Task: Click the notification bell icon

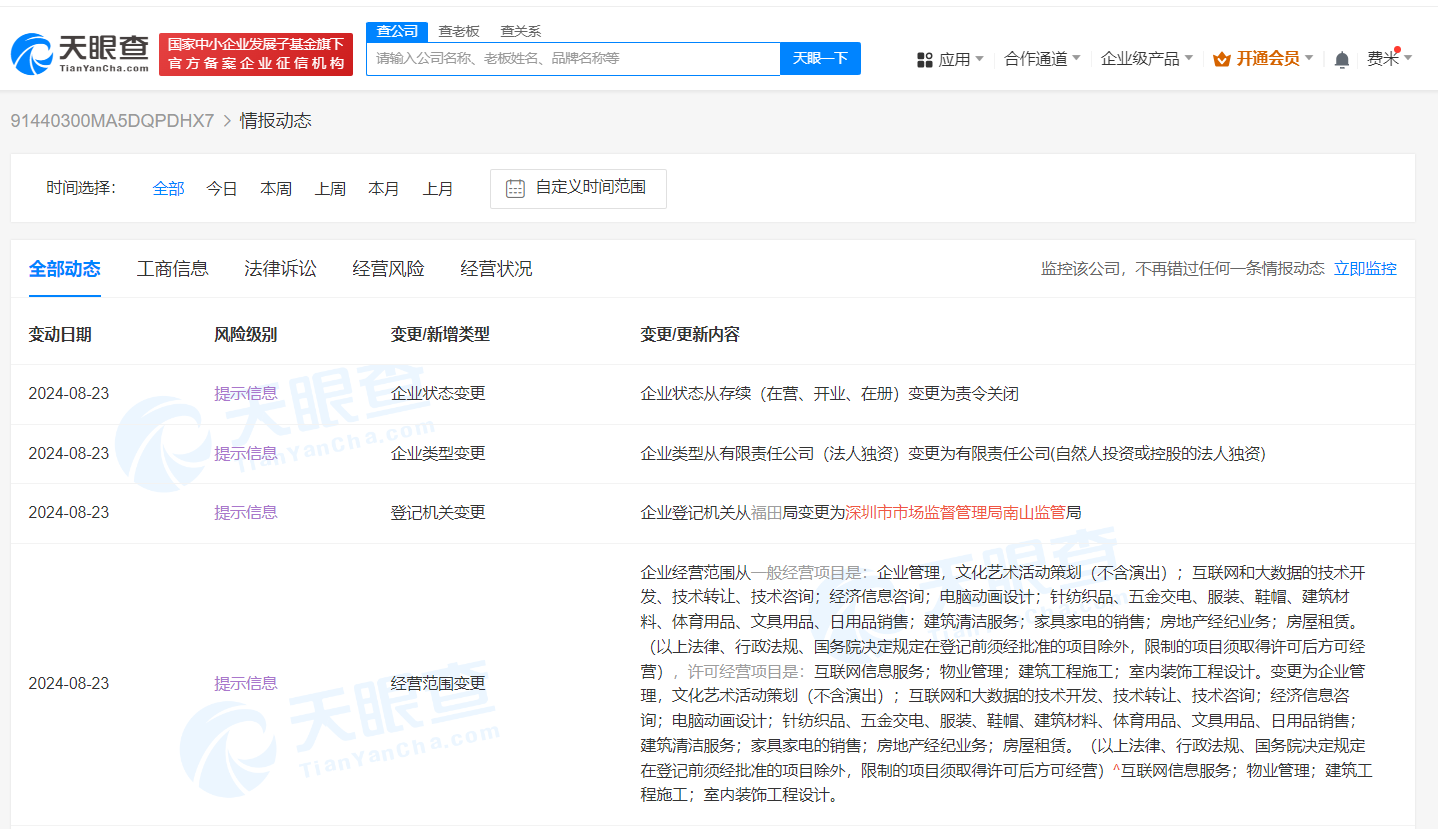Action: pyautogui.click(x=1341, y=58)
